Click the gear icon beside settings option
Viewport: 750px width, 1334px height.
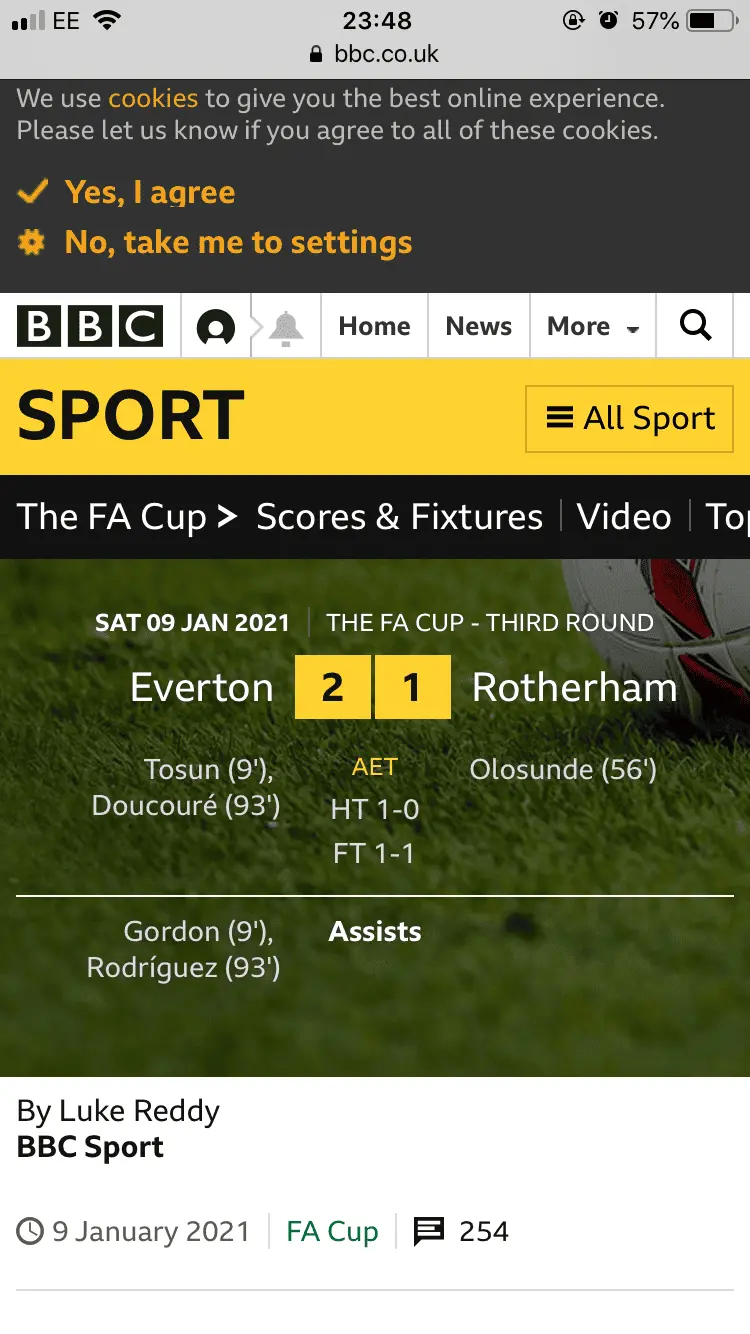coord(32,242)
